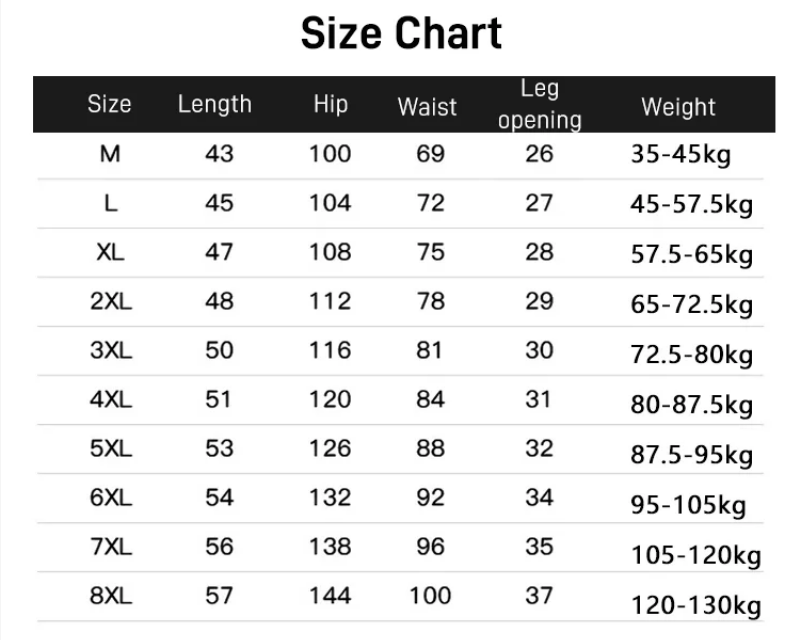The width and height of the screenshot is (799, 640).
Task: Click the M size row label
Action: [110, 154]
